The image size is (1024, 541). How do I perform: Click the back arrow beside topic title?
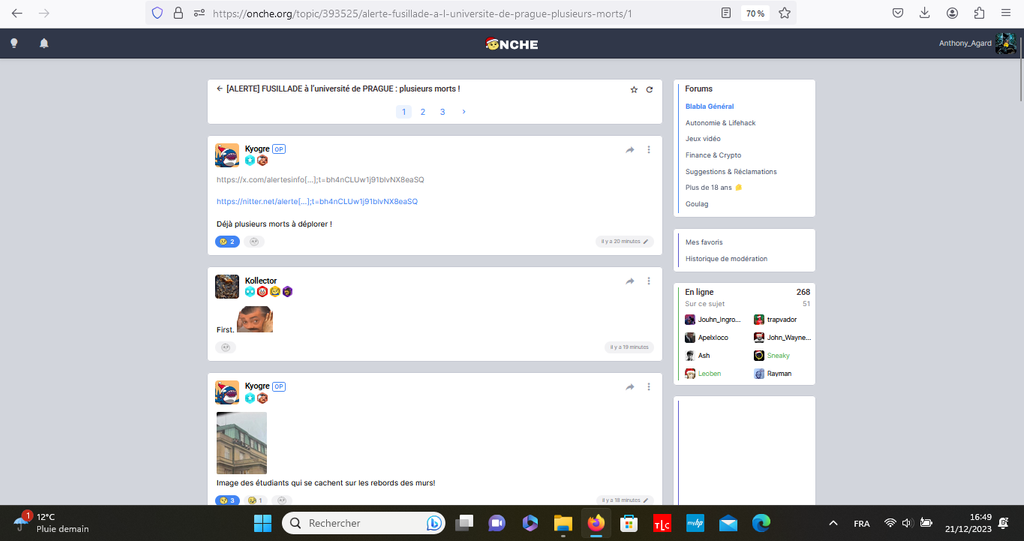coord(219,88)
